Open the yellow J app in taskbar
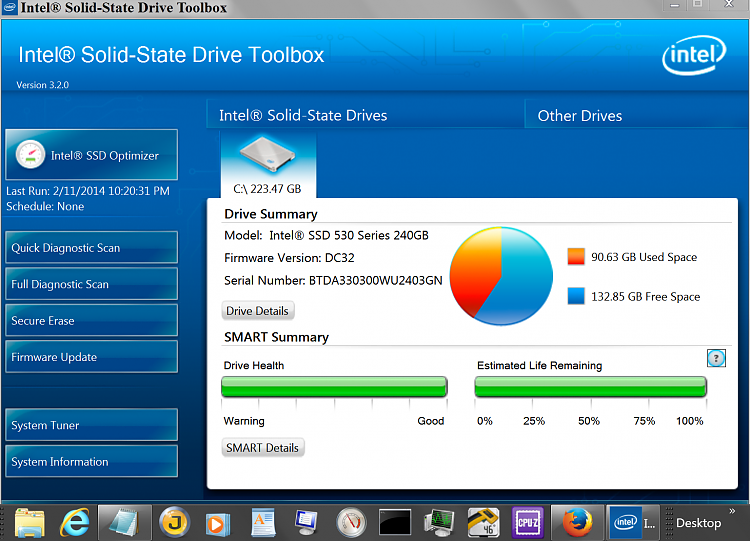The height and width of the screenshot is (541, 750). (174, 522)
